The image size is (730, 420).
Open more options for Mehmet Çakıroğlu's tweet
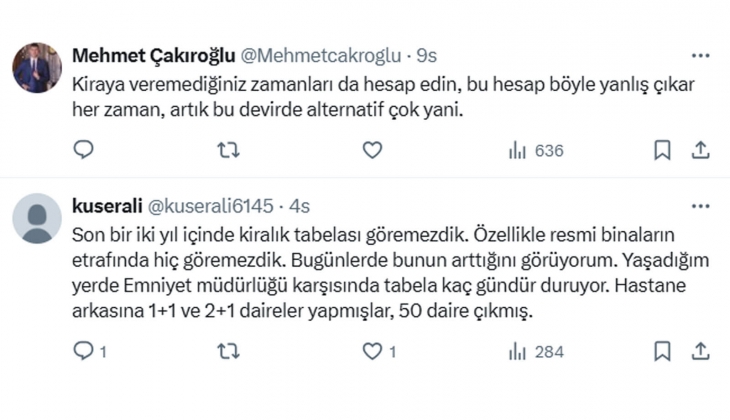[x=700, y=56]
